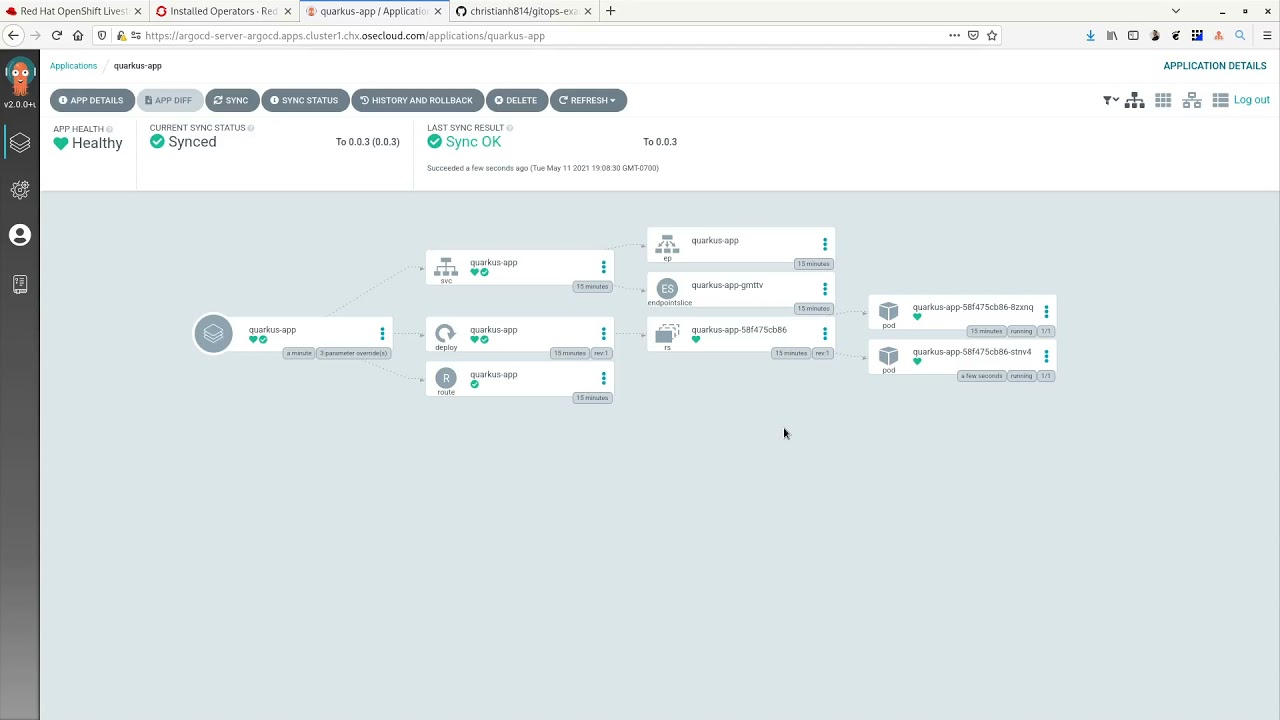Open kebab menu of quarkus-app application node
Screen dimensions: 1280x720
pyautogui.click(x=382, y=334)
